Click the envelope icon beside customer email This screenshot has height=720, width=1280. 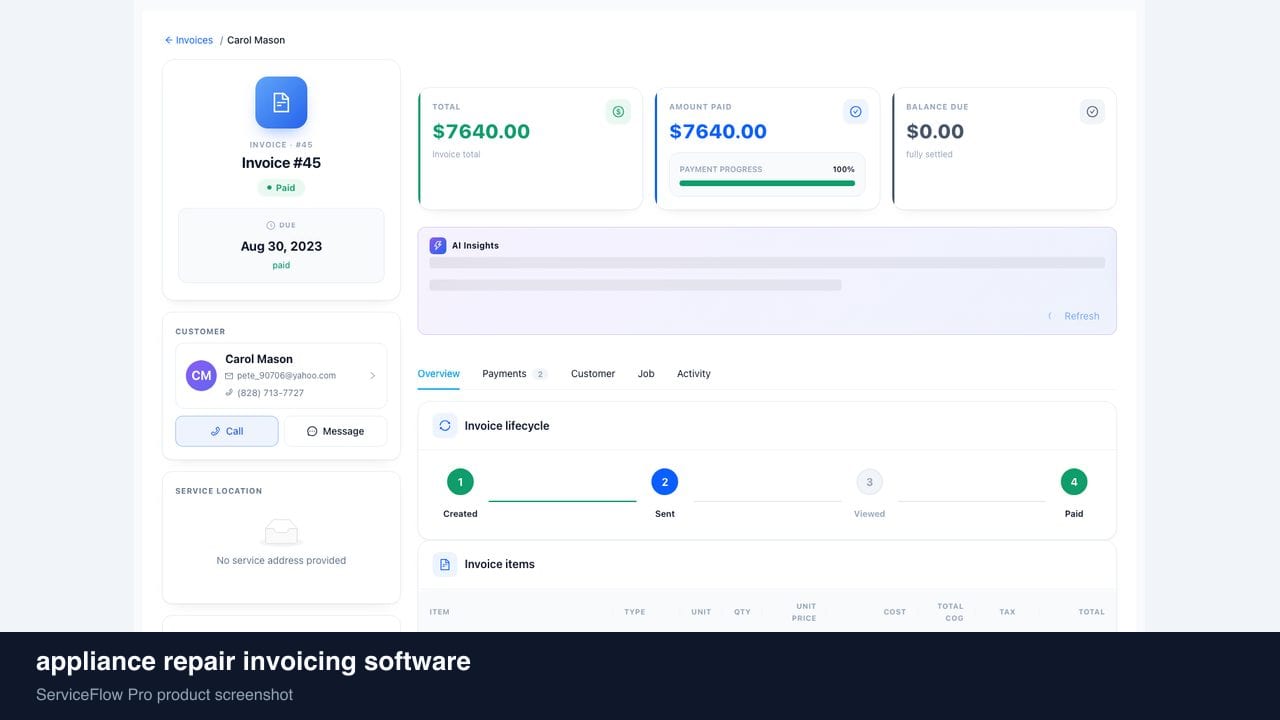229,376
